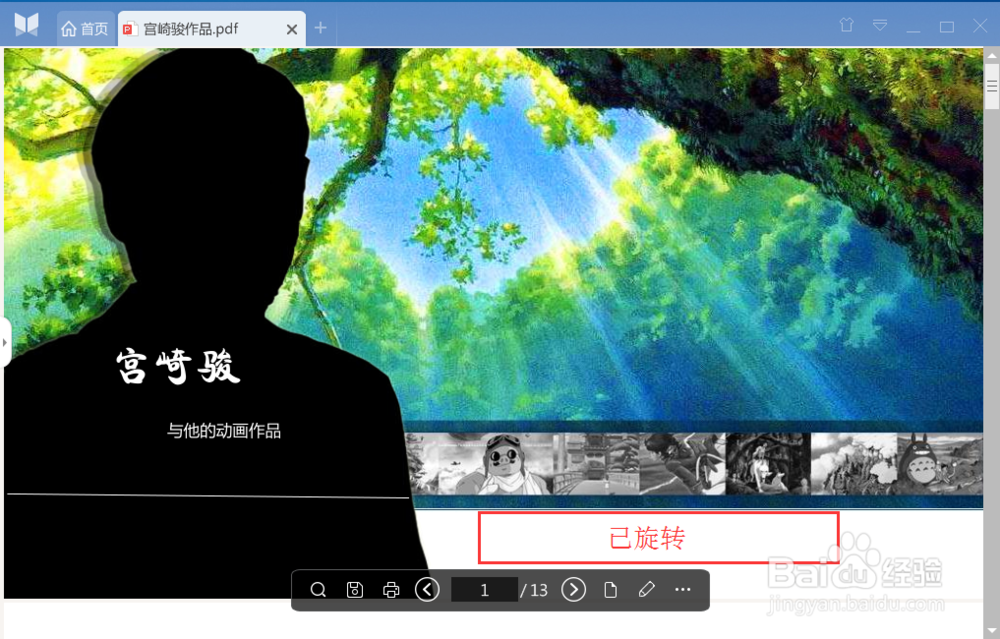1000x639 pixels.
Task: Open search with the magnifier icon
Action: [318, 590]
